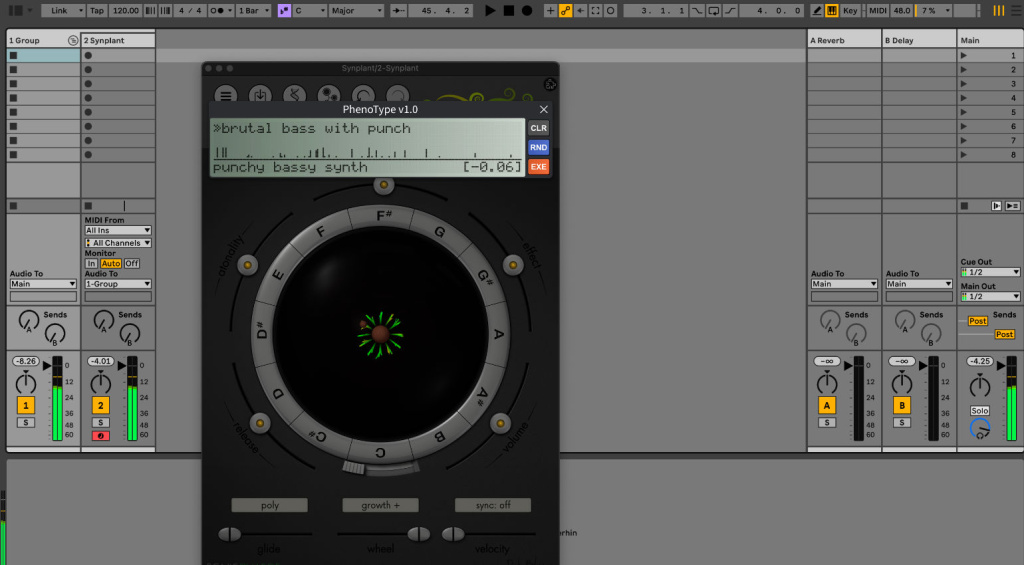This screenshot has height=565, width=1024.
Task: Set Monitor to Off on Synplant track
Action: (132, 263)
